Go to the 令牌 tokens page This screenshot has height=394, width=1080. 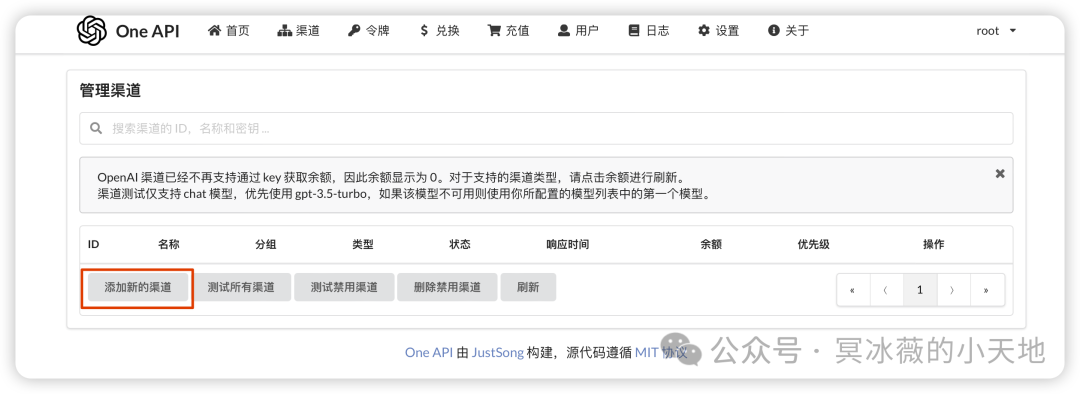368,30
